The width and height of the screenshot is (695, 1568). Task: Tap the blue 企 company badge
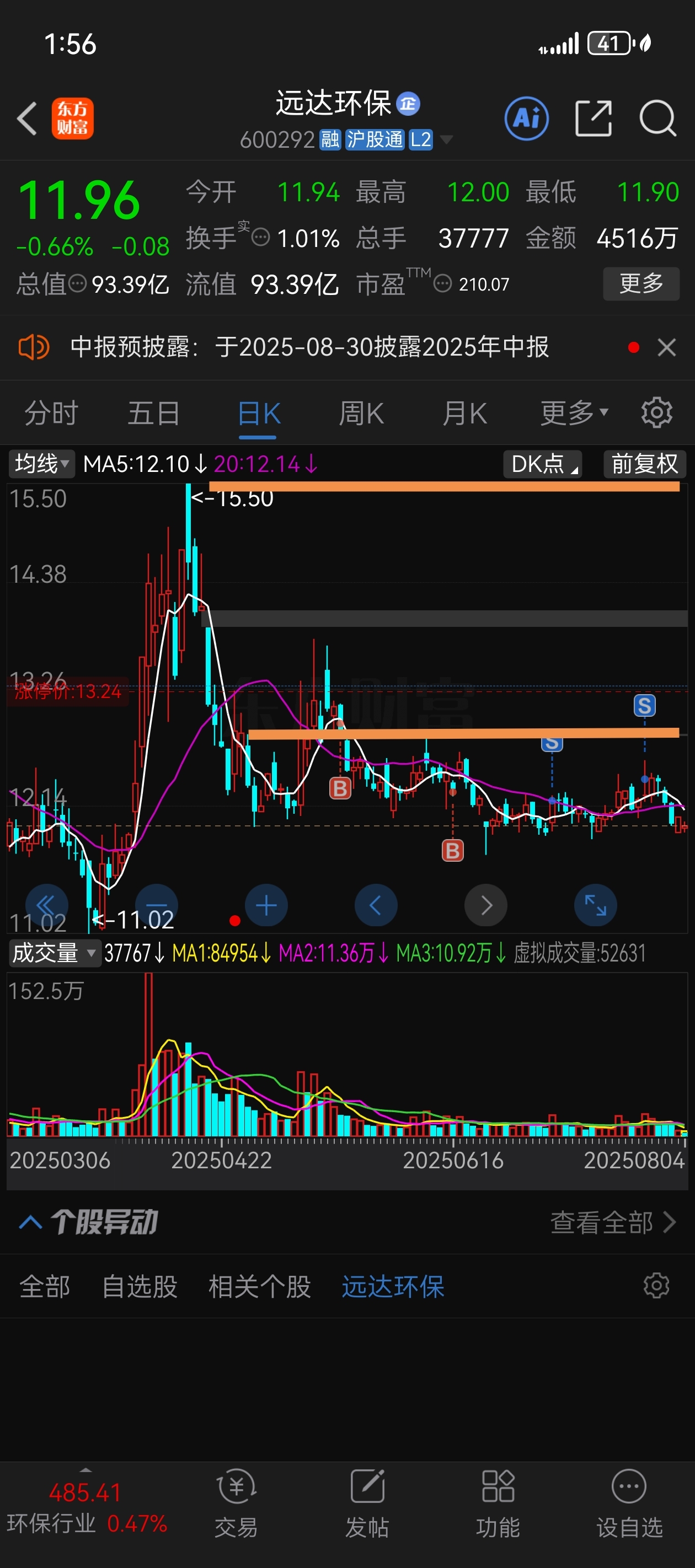point(408,104)
